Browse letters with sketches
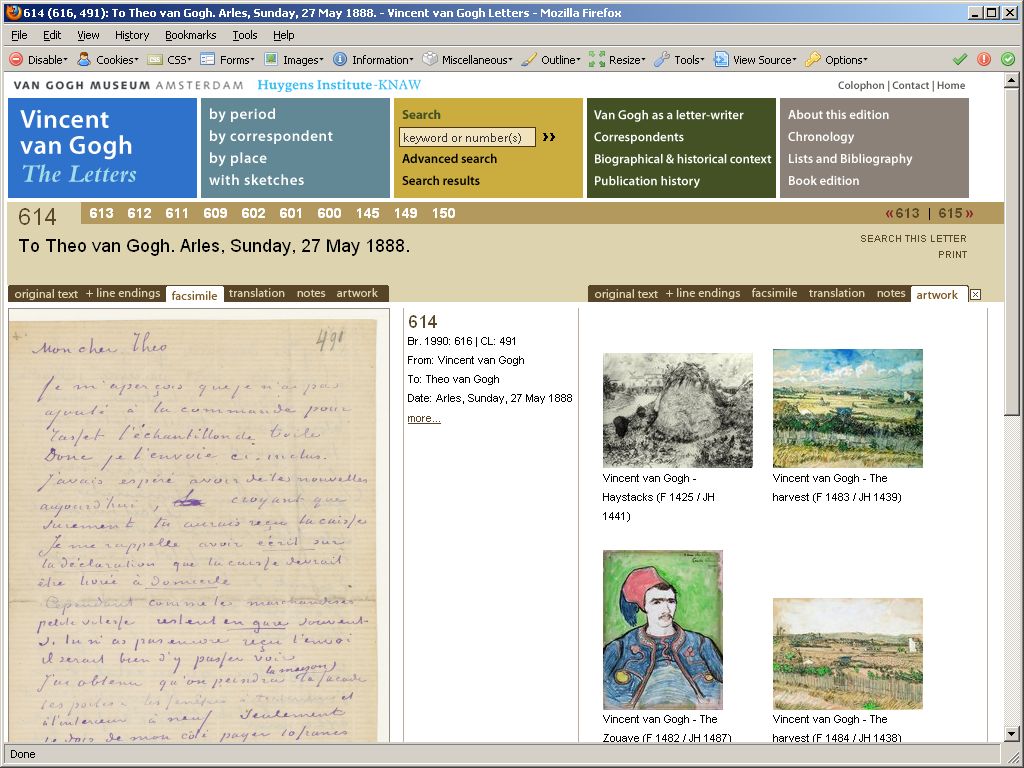 point(257,180)
